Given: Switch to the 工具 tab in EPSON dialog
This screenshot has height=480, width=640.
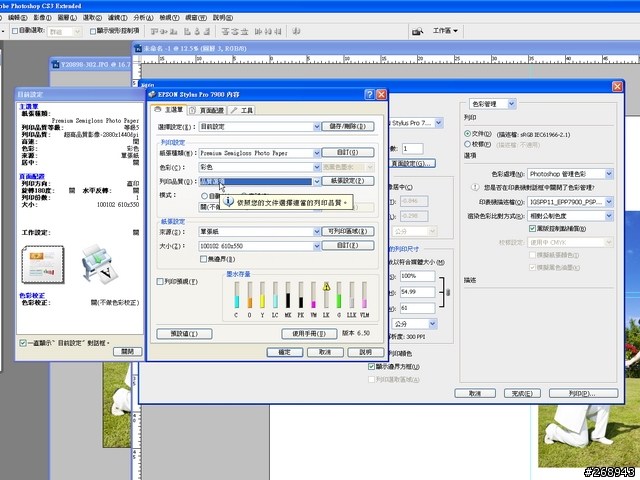Looking at the screenshot, I should [242, 110].
